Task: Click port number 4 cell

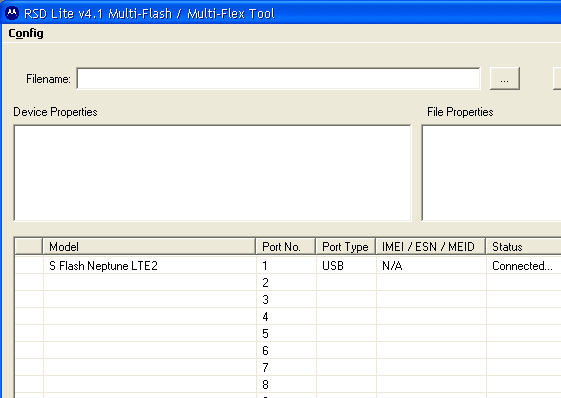Action: (286, 317)
